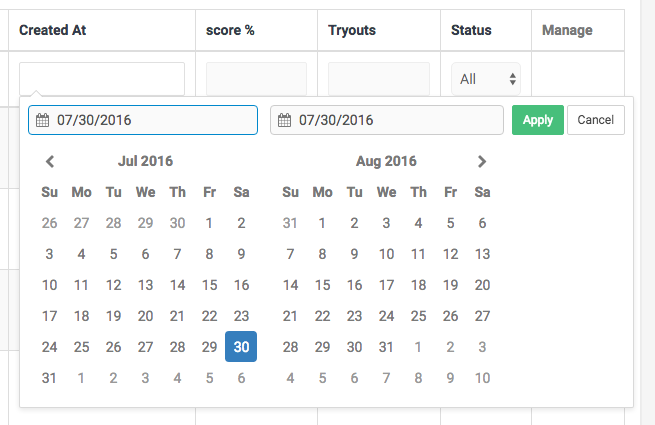Select August 27 in Aug 2016
This screenshot has width=655, height=425.
[x=482, y=316]
